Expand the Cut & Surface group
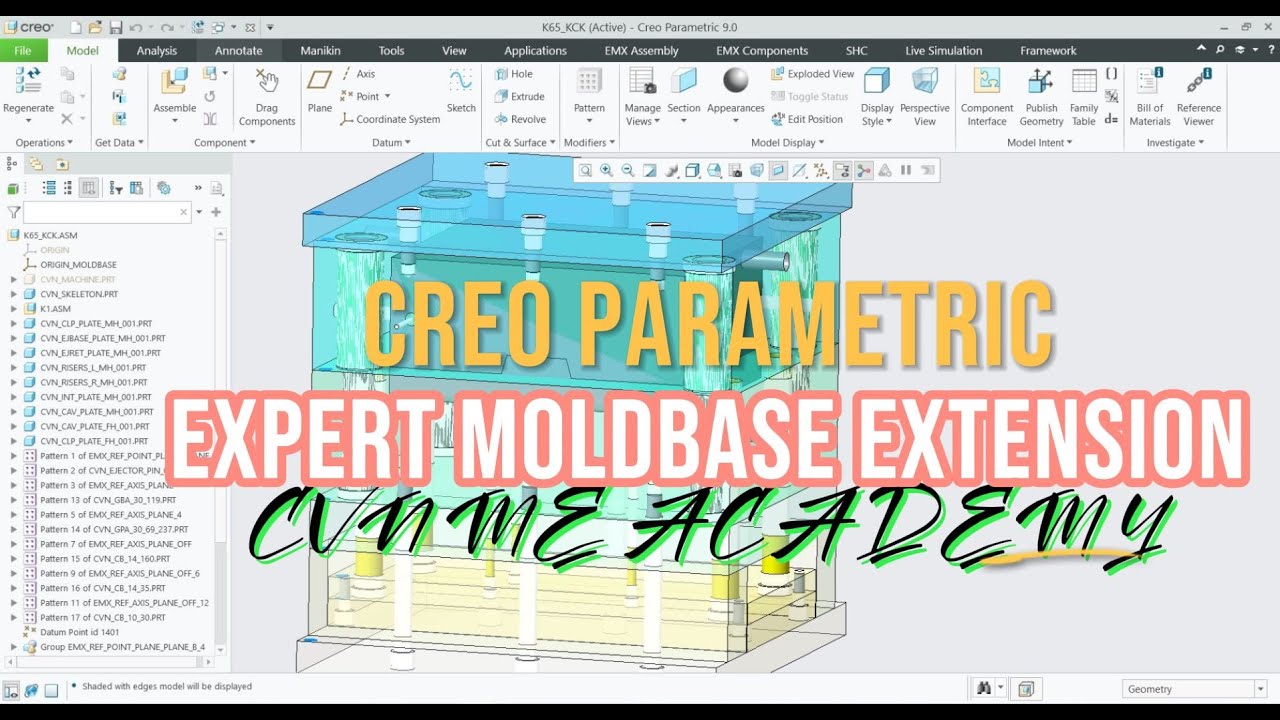The height and width of the screenshot is (720, 1280). point(522,143)
